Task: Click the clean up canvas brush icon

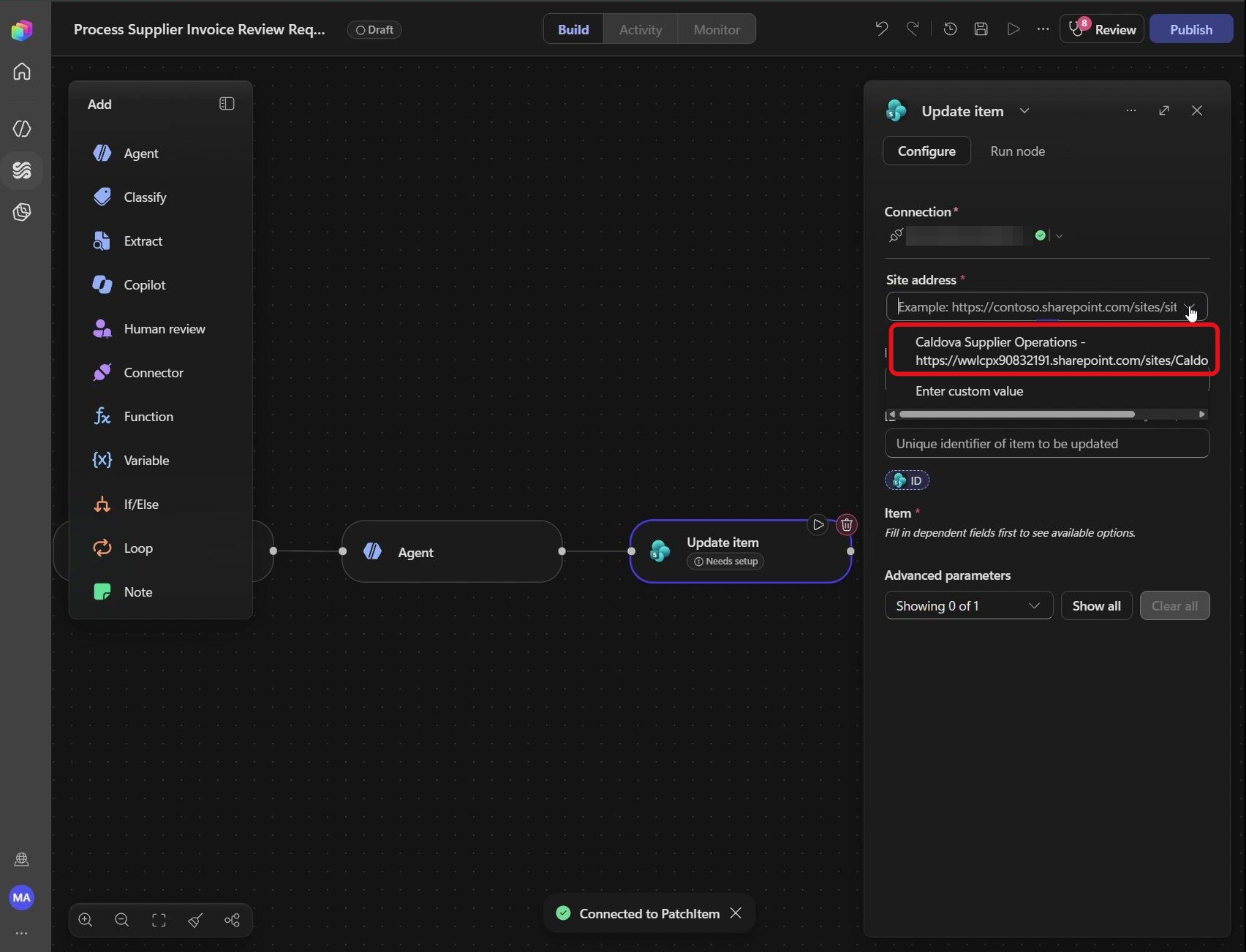Action: [195, 920]
